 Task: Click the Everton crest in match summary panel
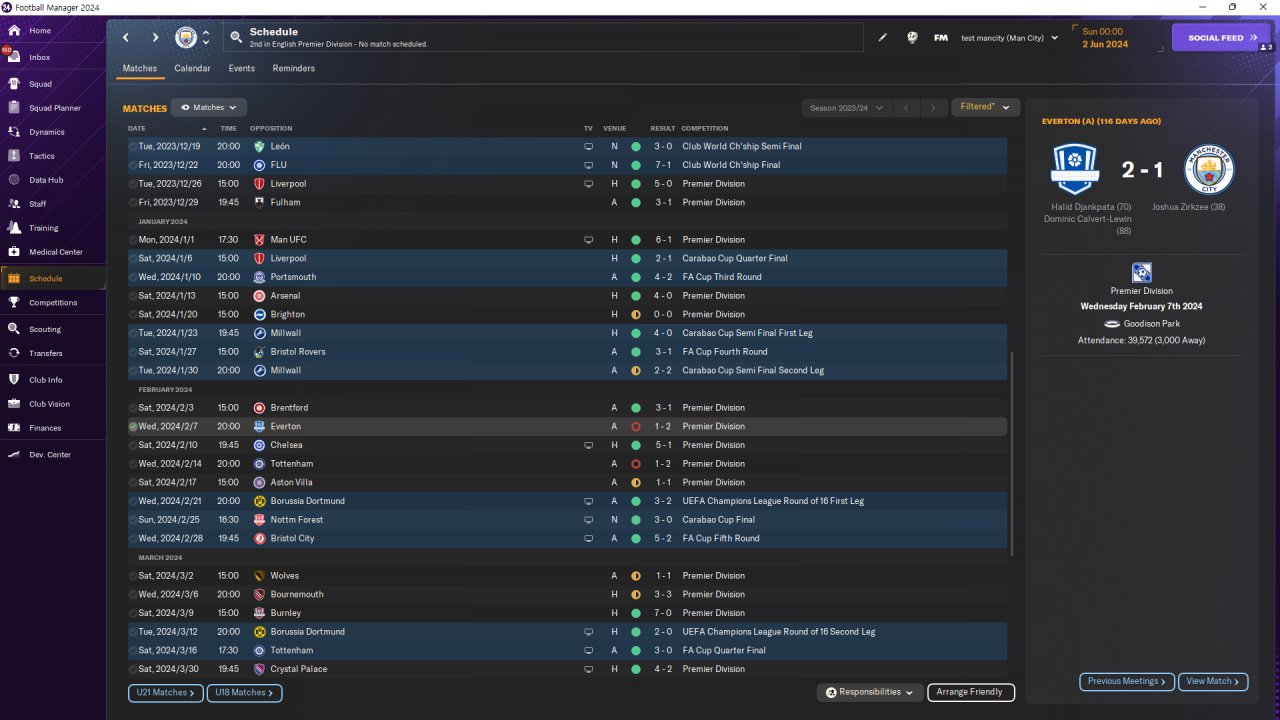pyautogui.click(x=1075, y=168)
